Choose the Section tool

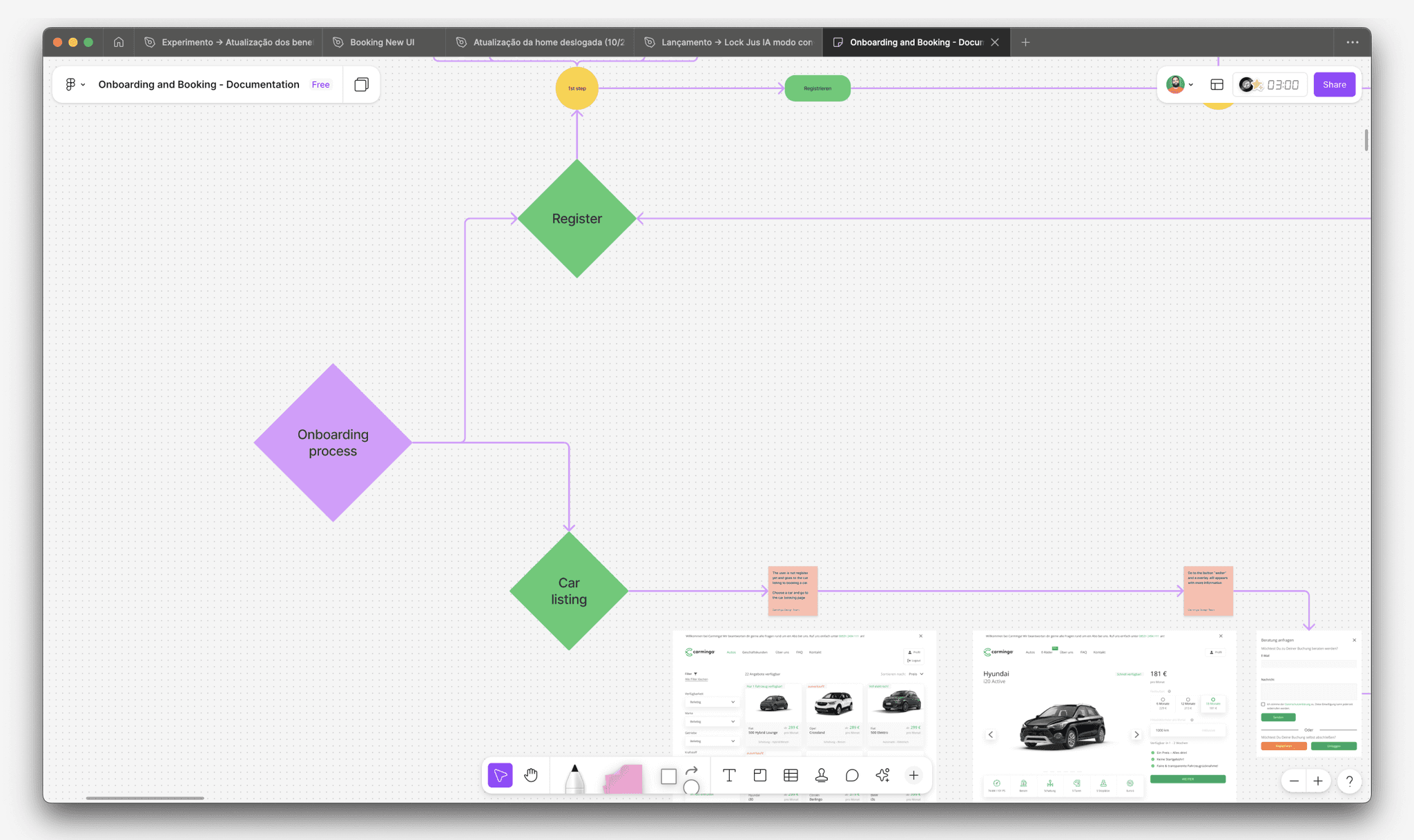click(x=759, y=775)
